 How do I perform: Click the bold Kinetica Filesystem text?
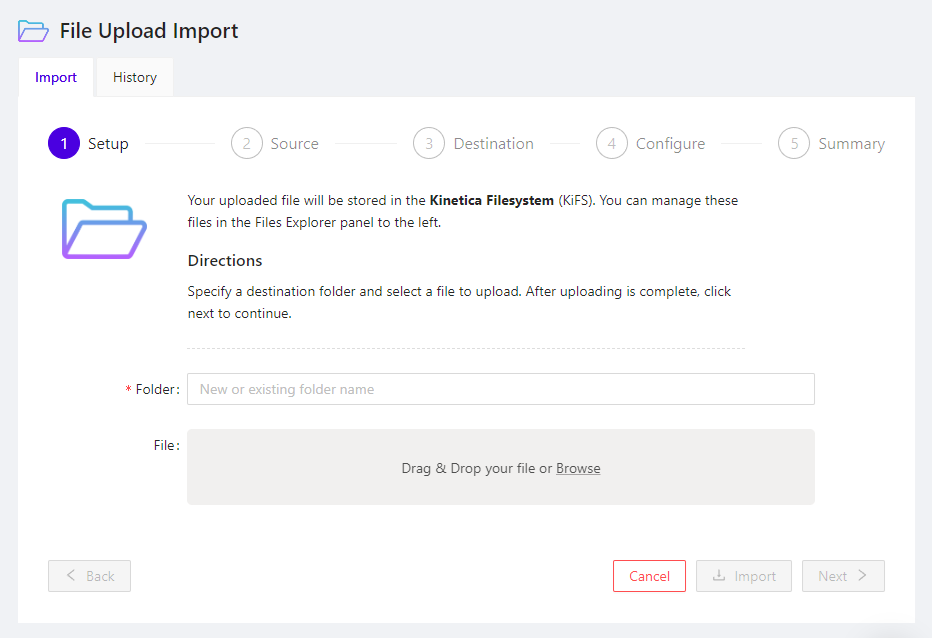491,200
